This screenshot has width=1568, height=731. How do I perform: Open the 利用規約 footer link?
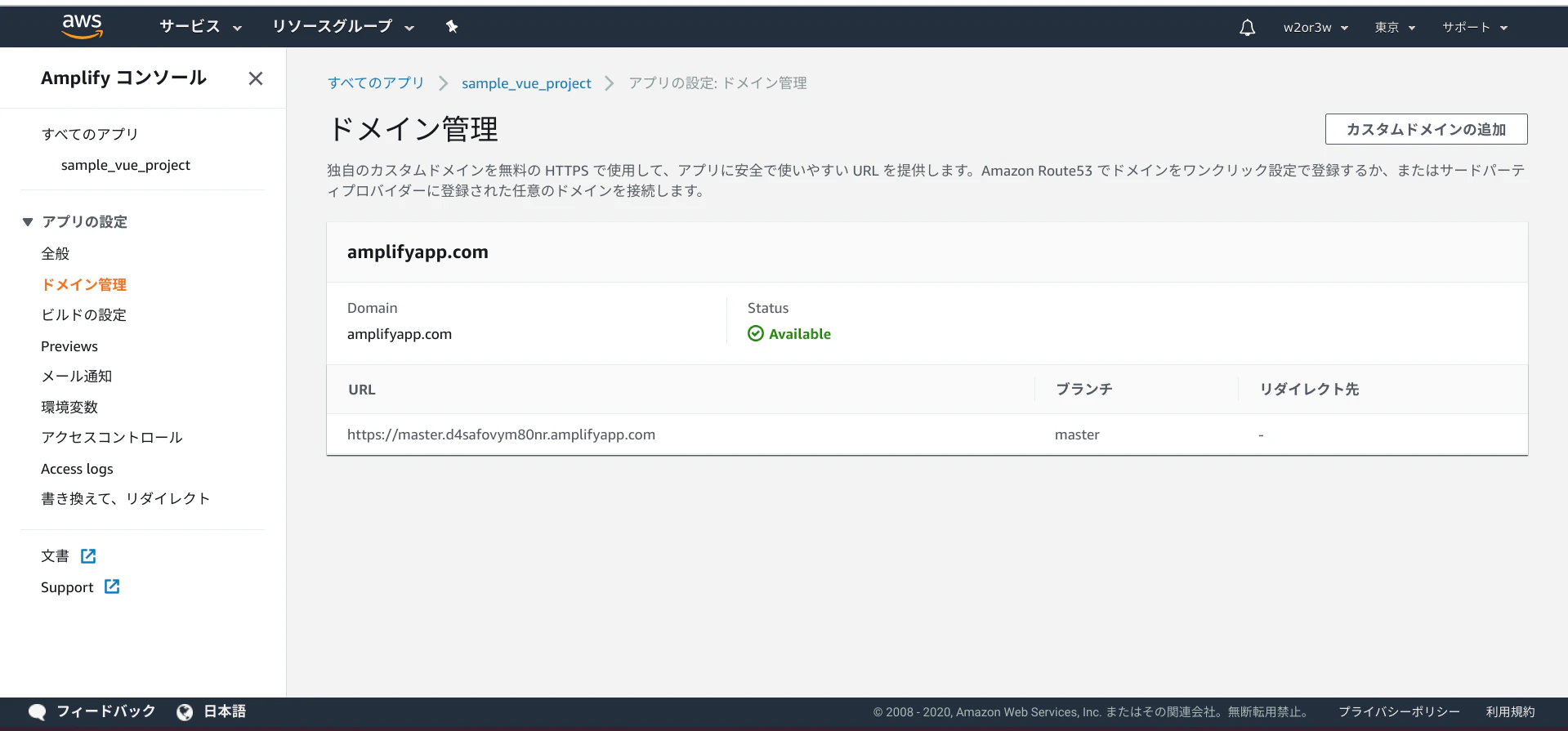pyautogui.click(x=1510, y=712)
